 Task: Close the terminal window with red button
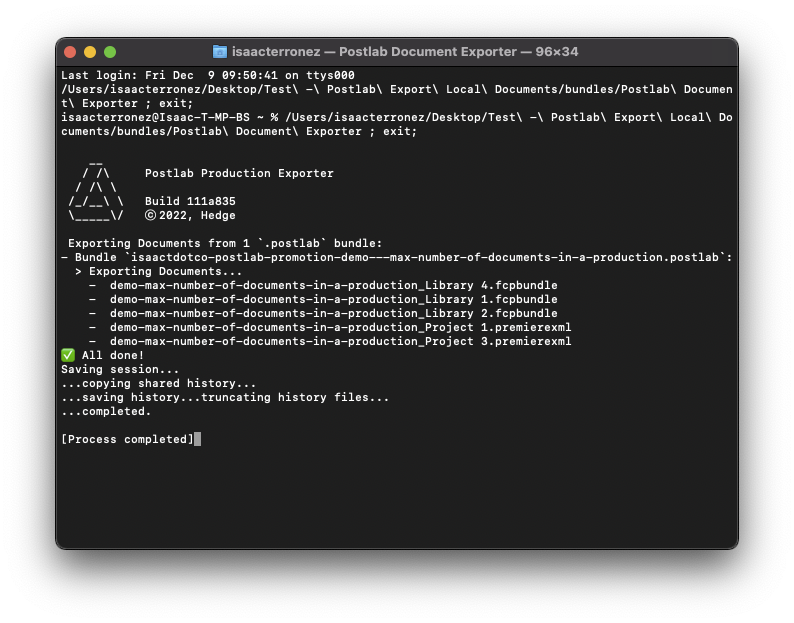pos(70,52)
